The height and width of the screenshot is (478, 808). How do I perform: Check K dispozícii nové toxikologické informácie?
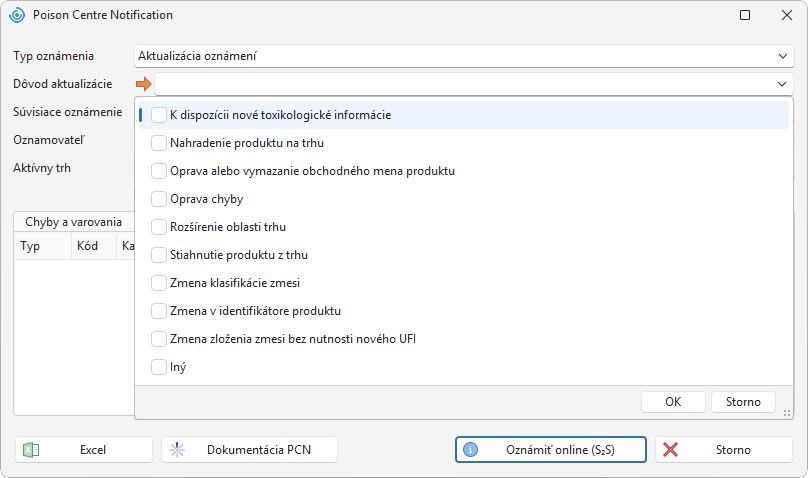159,115
